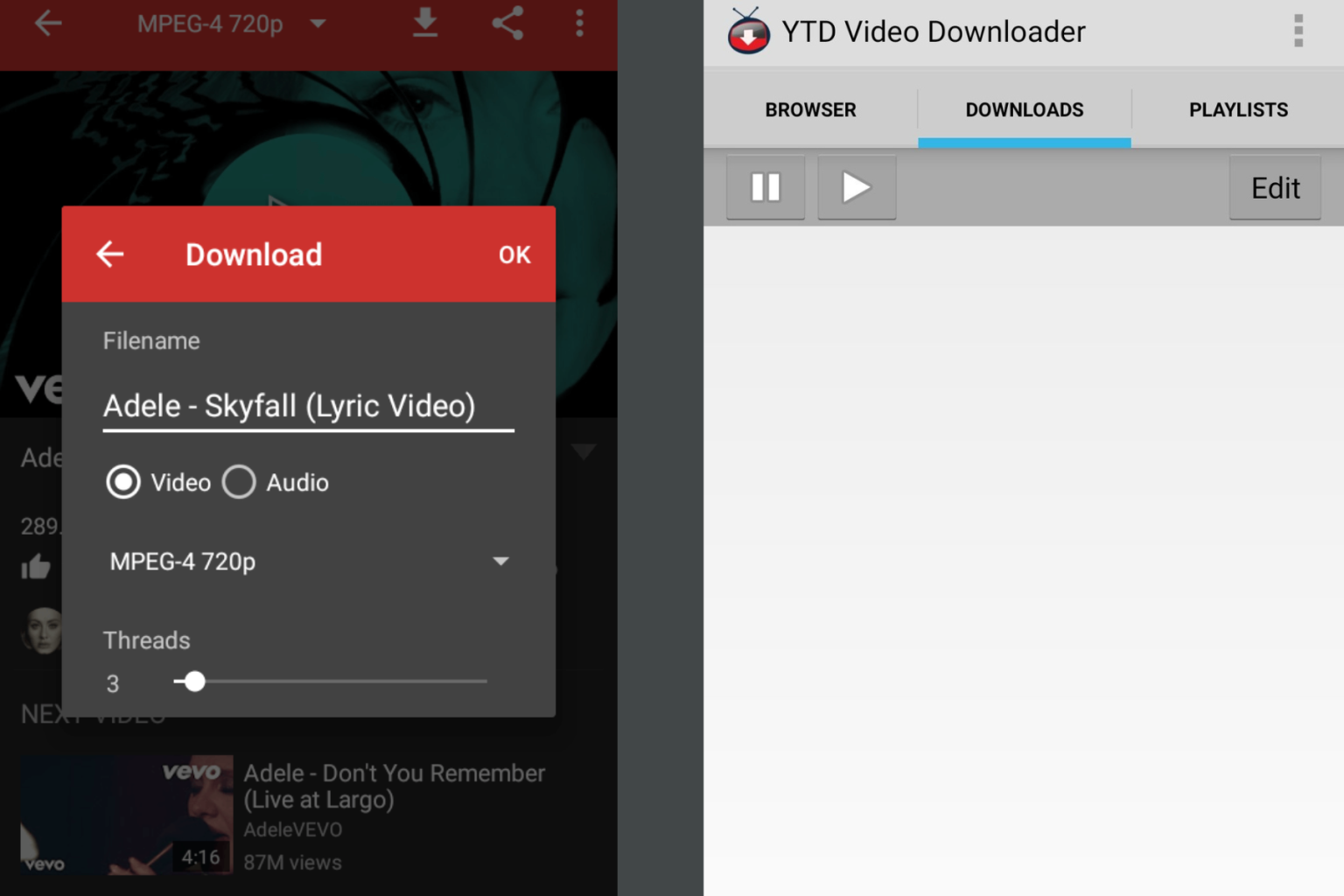Tap the share icon in the red toolbar
The image size is (1344, 896).
[x=507, y=24]
